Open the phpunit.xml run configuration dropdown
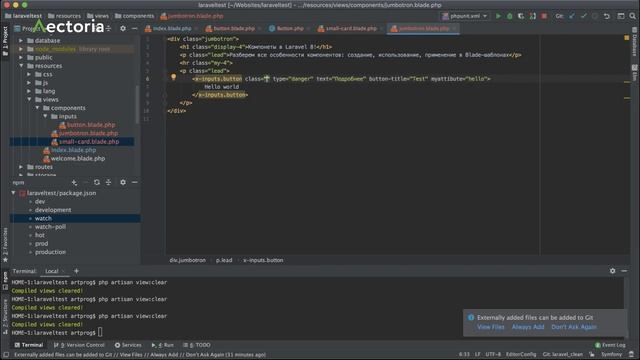640x360 pixels. [465, 16]
